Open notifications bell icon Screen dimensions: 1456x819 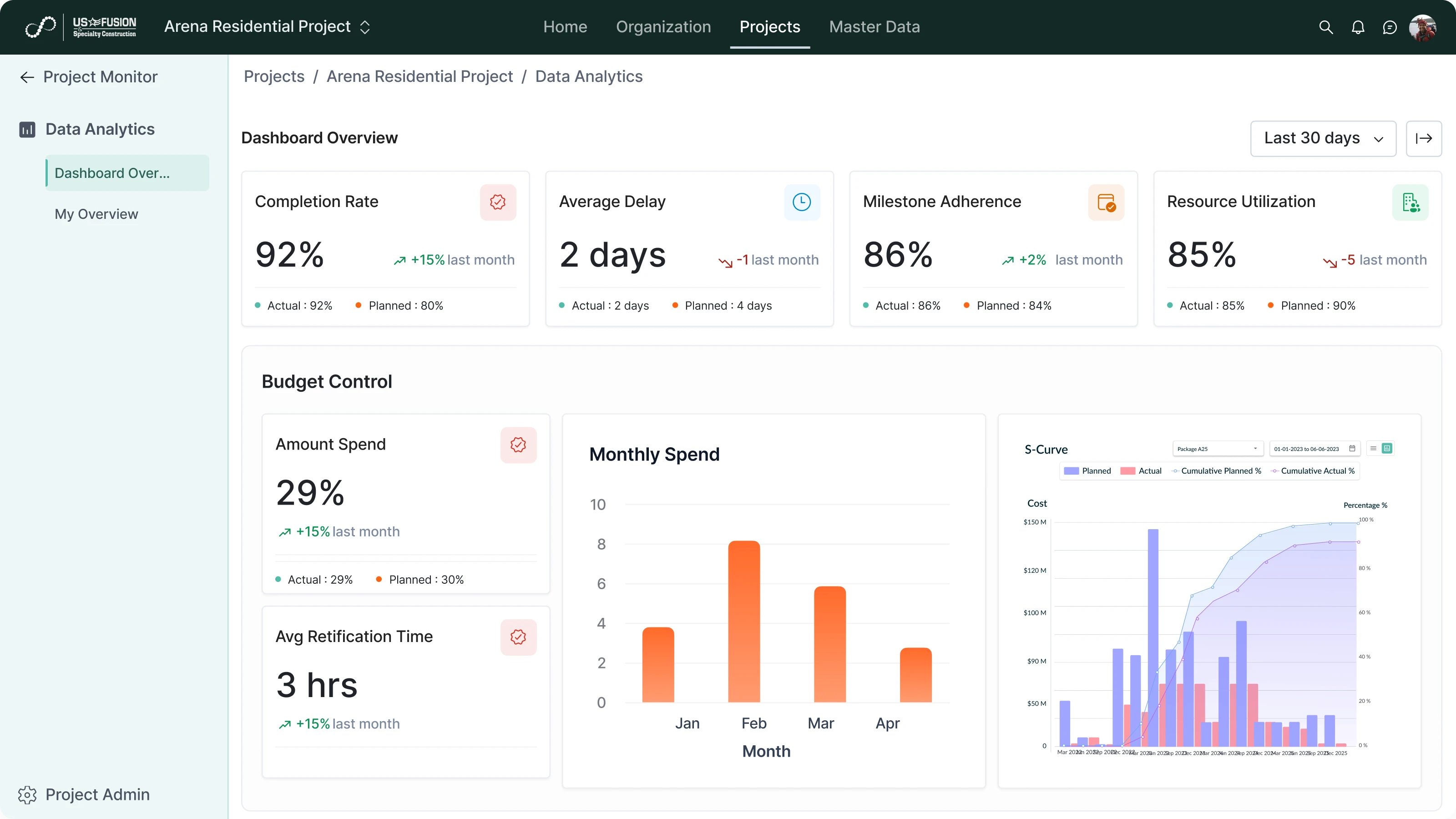1358,27
